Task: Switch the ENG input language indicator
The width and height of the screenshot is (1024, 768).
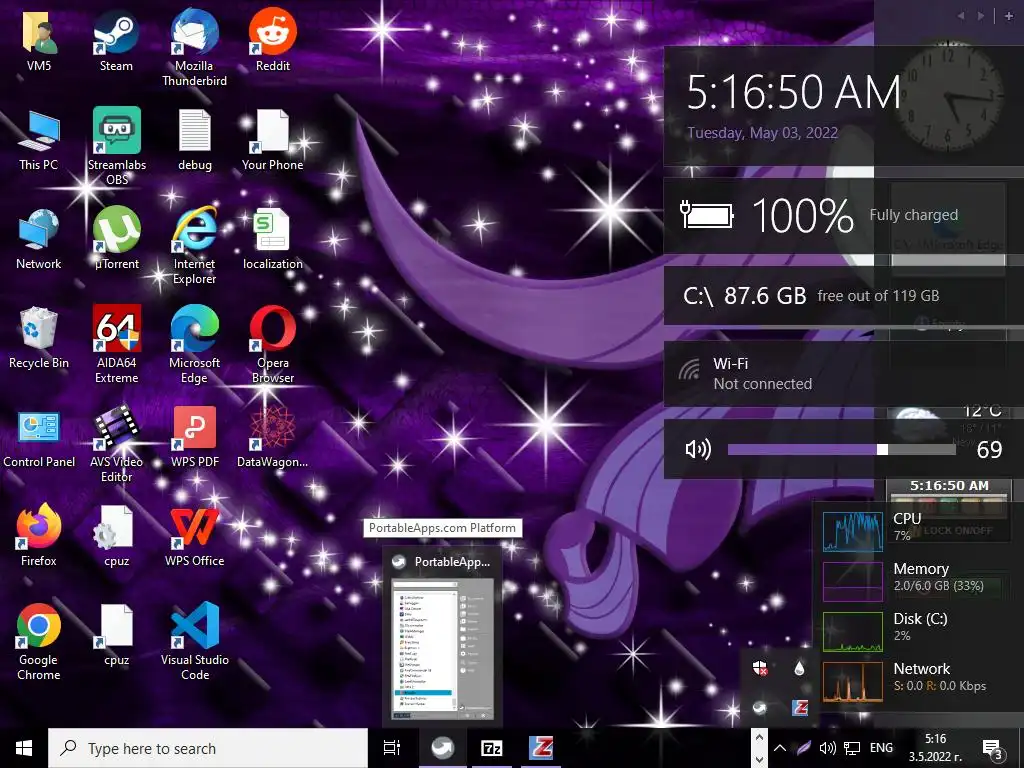Action: [x=881, y=748]
